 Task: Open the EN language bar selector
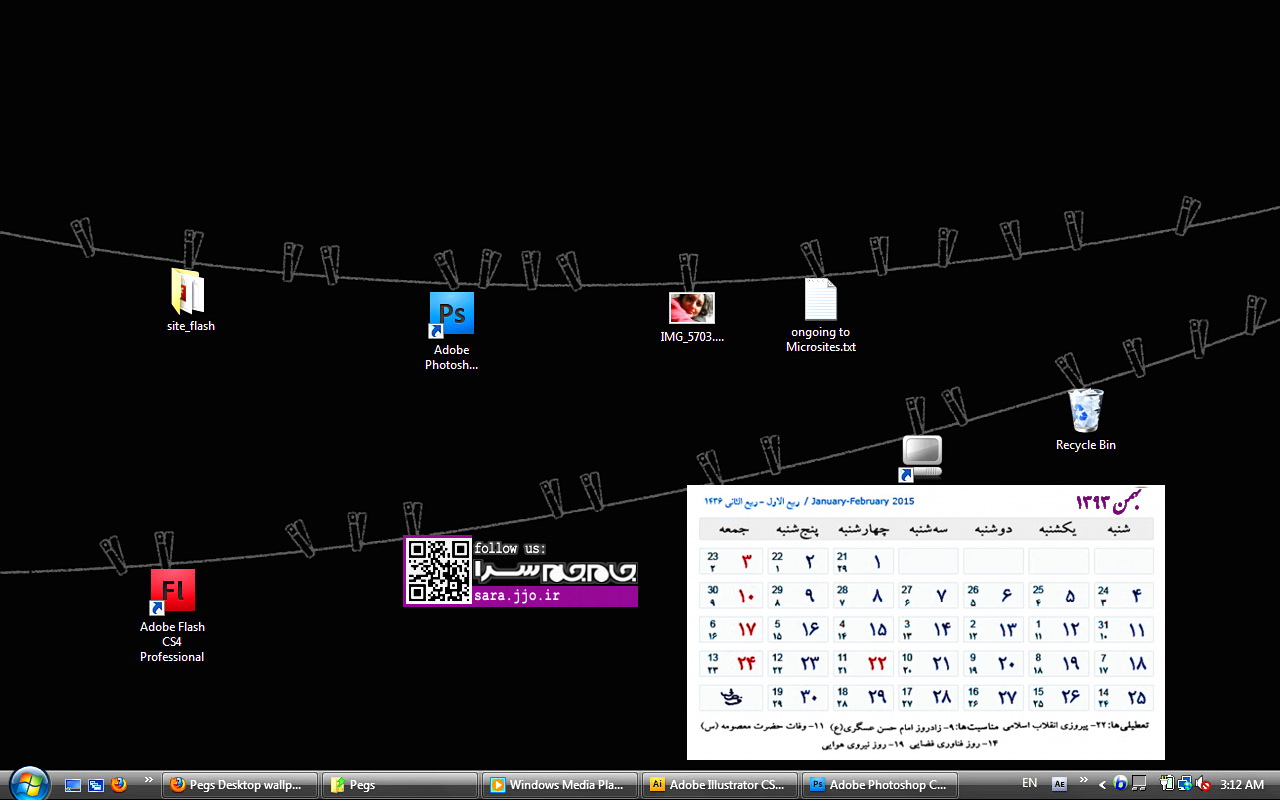(x=1029, y=784)
